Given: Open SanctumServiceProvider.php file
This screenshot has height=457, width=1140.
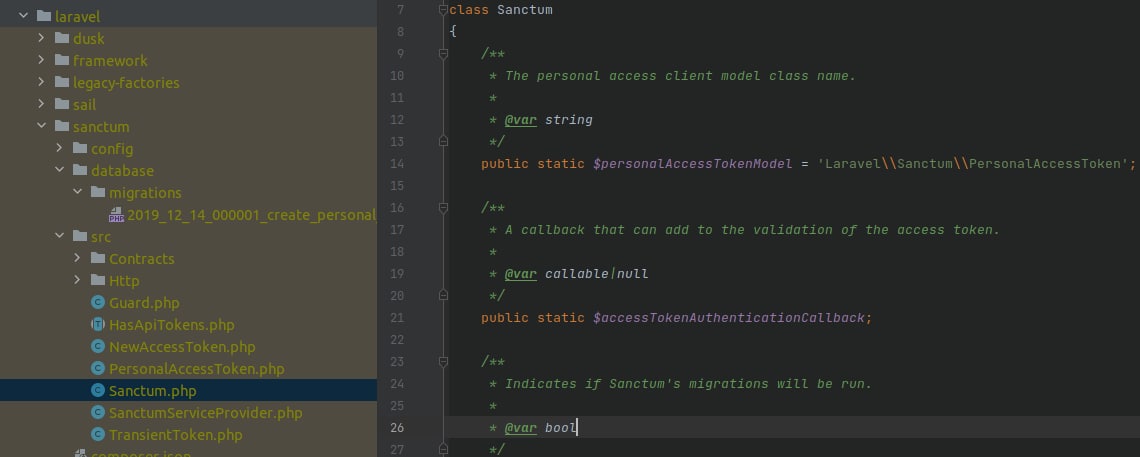Looking at the screenshot, I should [x=206, y=413].
